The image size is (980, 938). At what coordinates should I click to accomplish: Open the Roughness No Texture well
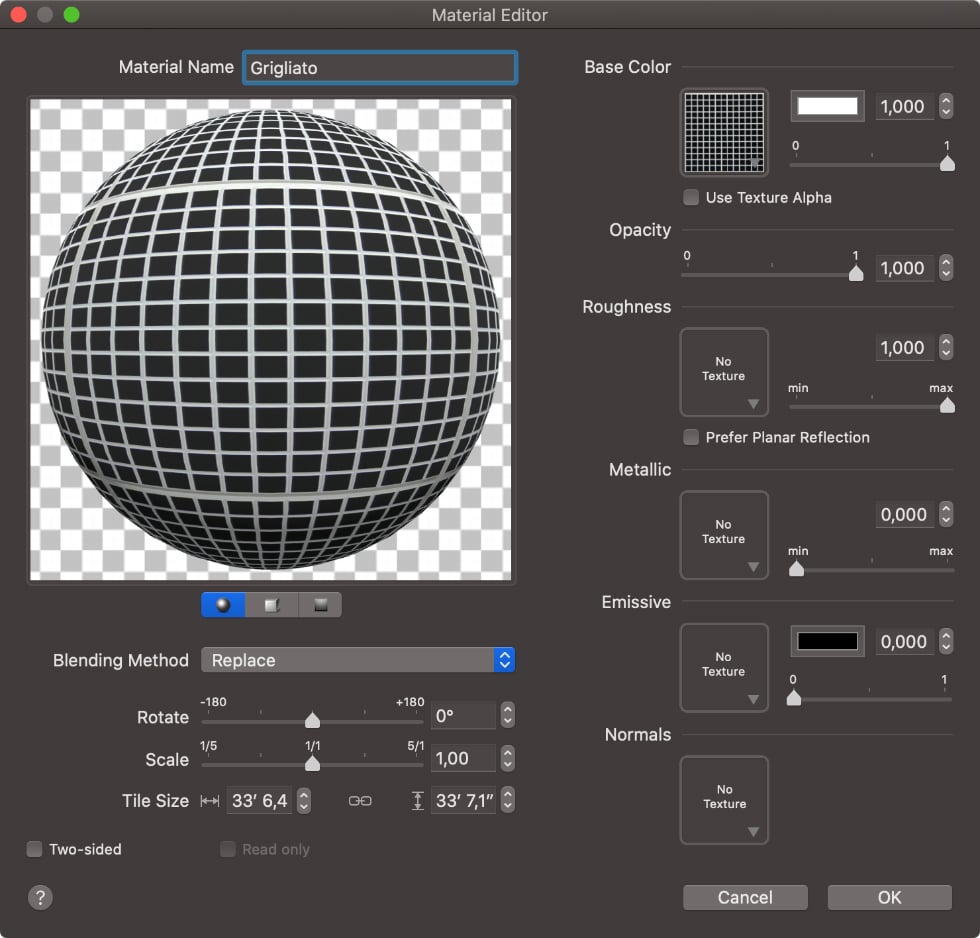click(724, 371)
